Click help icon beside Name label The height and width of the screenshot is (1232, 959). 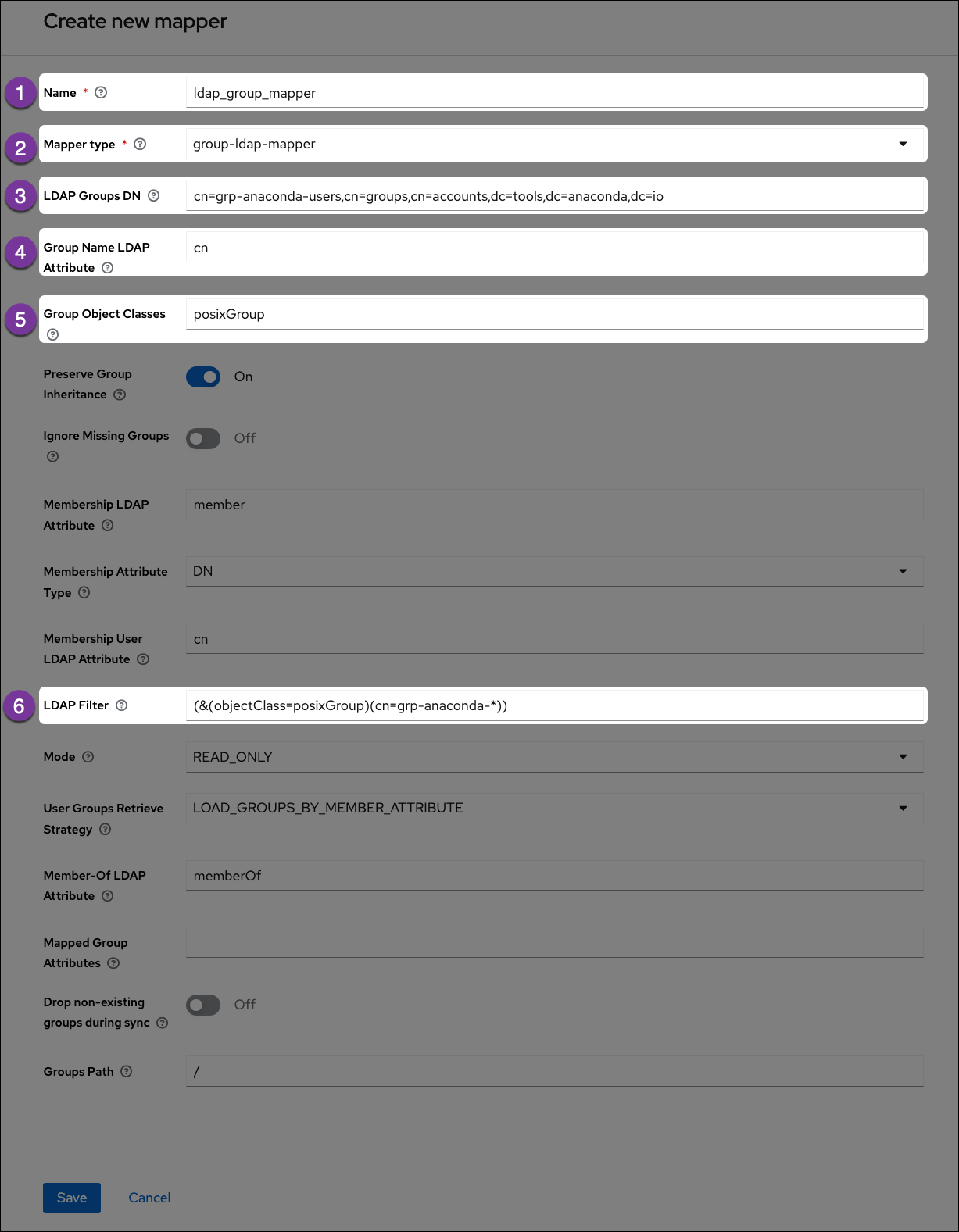[x=101, y=92]
